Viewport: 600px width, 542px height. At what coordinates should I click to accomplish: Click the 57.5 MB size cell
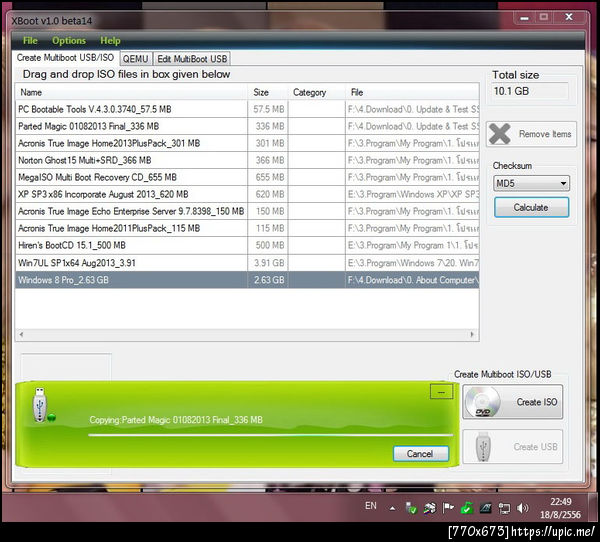268,109
